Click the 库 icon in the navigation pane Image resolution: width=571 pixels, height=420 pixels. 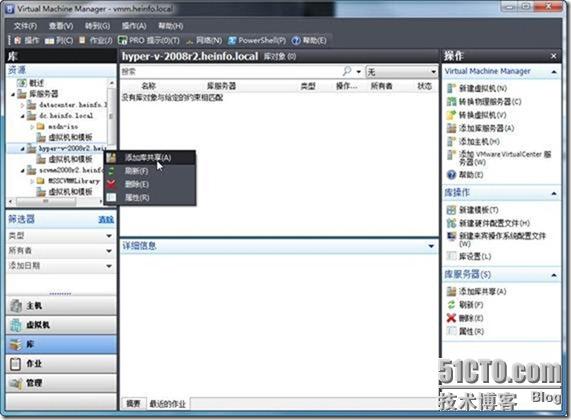[x=16, y=344]
